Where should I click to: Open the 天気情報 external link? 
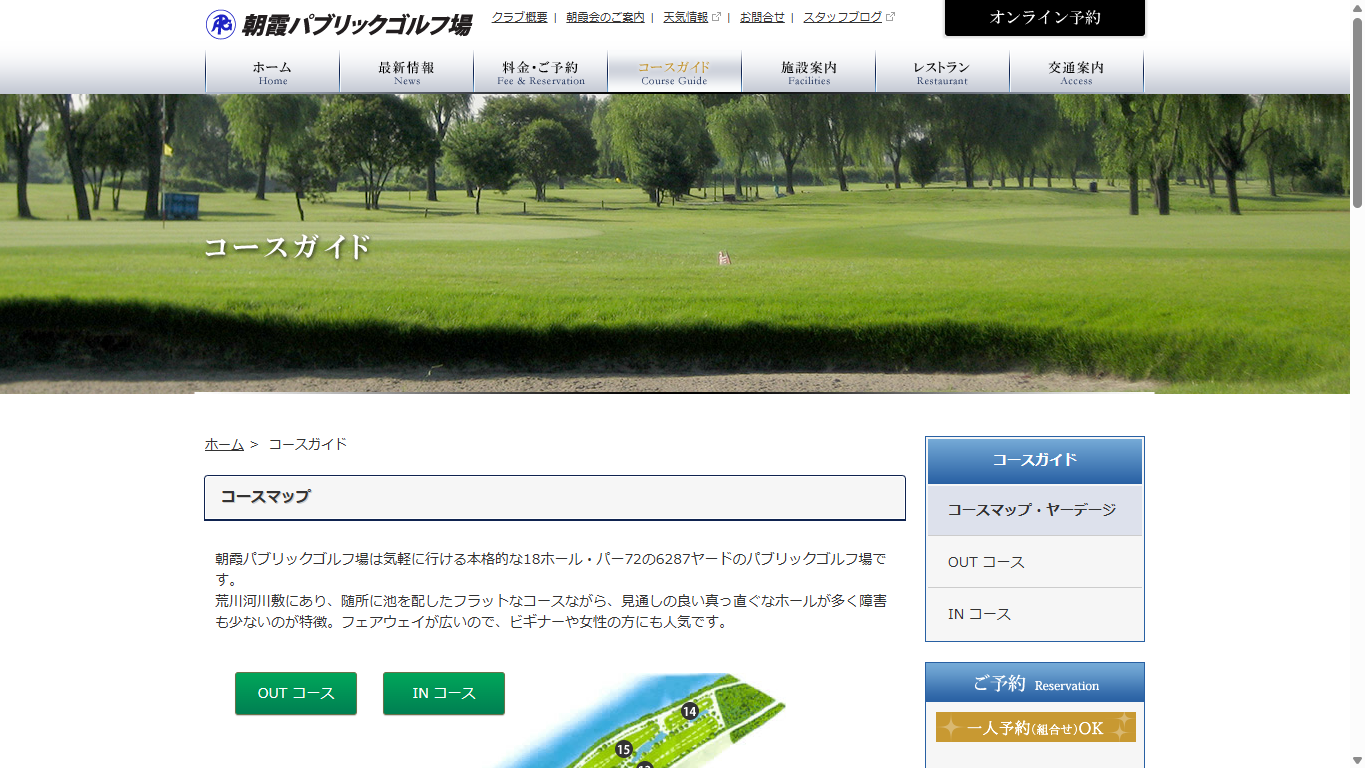692,17
